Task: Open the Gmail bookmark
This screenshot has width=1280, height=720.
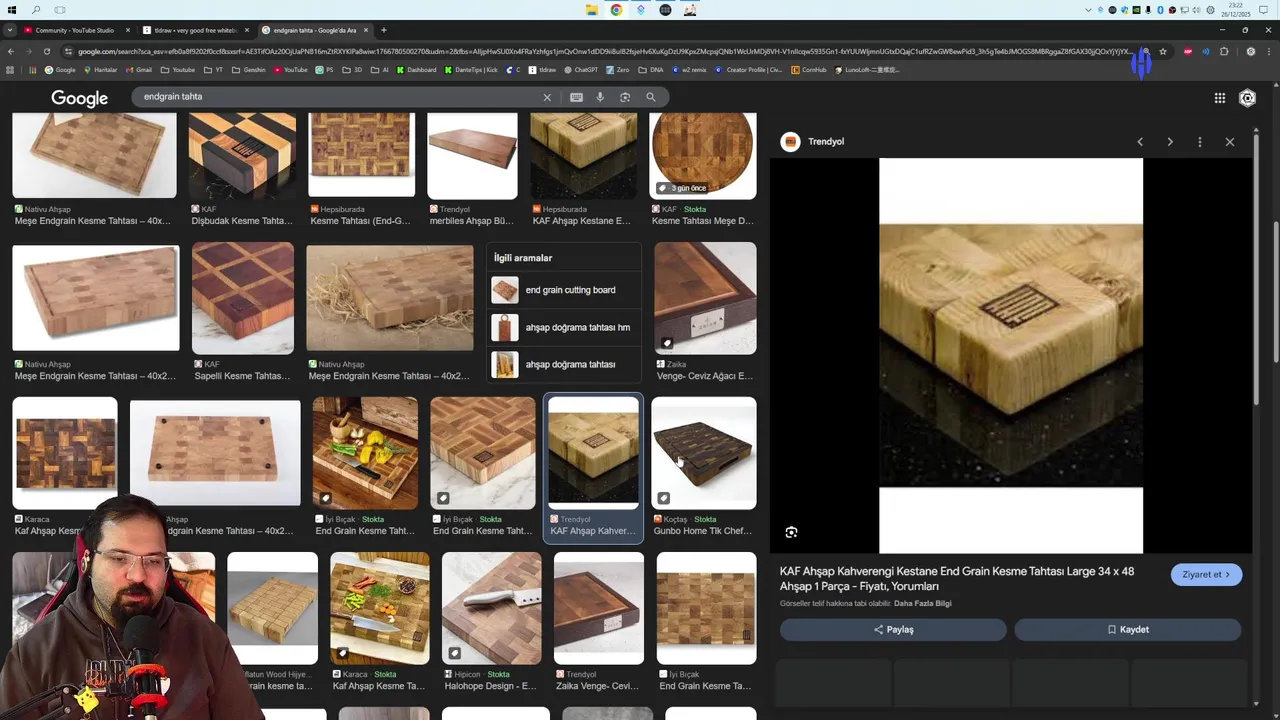Action: (x=139, y=70)
